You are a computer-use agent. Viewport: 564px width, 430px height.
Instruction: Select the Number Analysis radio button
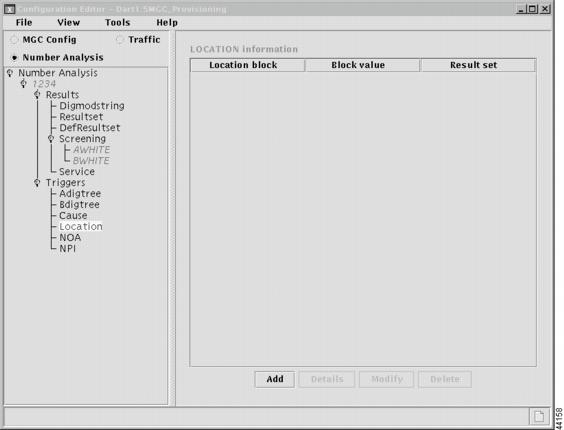tap(14, 58)
